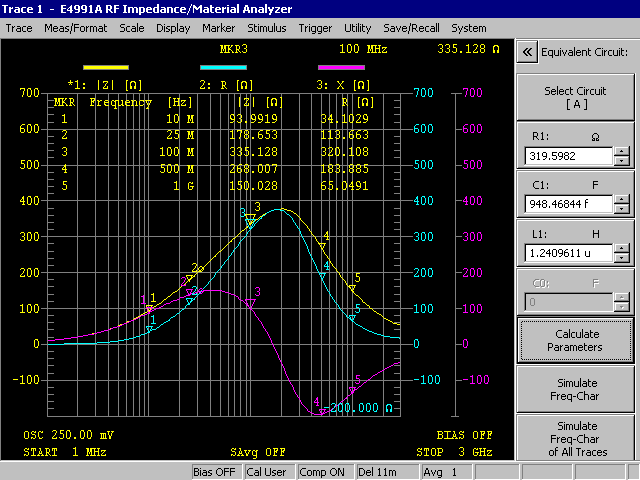The height and width of the screenshot is (480, 640).
Task: Click magenta marker 4 on the X trace
Action: [322, 411]
